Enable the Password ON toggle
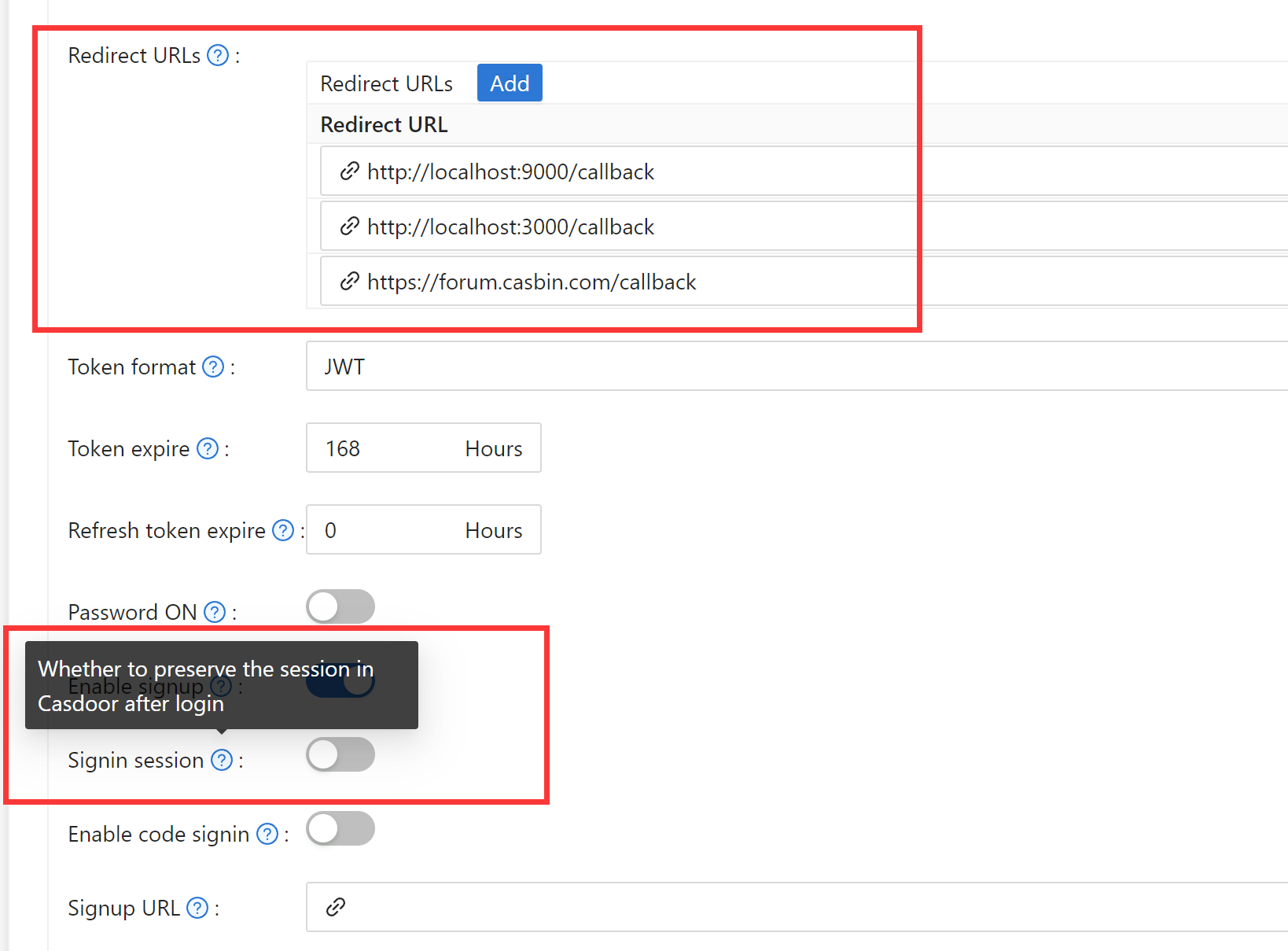The width and height of the screenshot is (1288, 951). [x=340, y=606]
